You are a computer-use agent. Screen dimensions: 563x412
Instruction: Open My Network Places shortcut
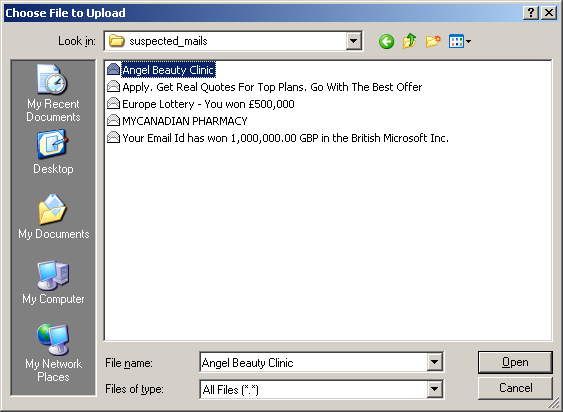(53, 353)
